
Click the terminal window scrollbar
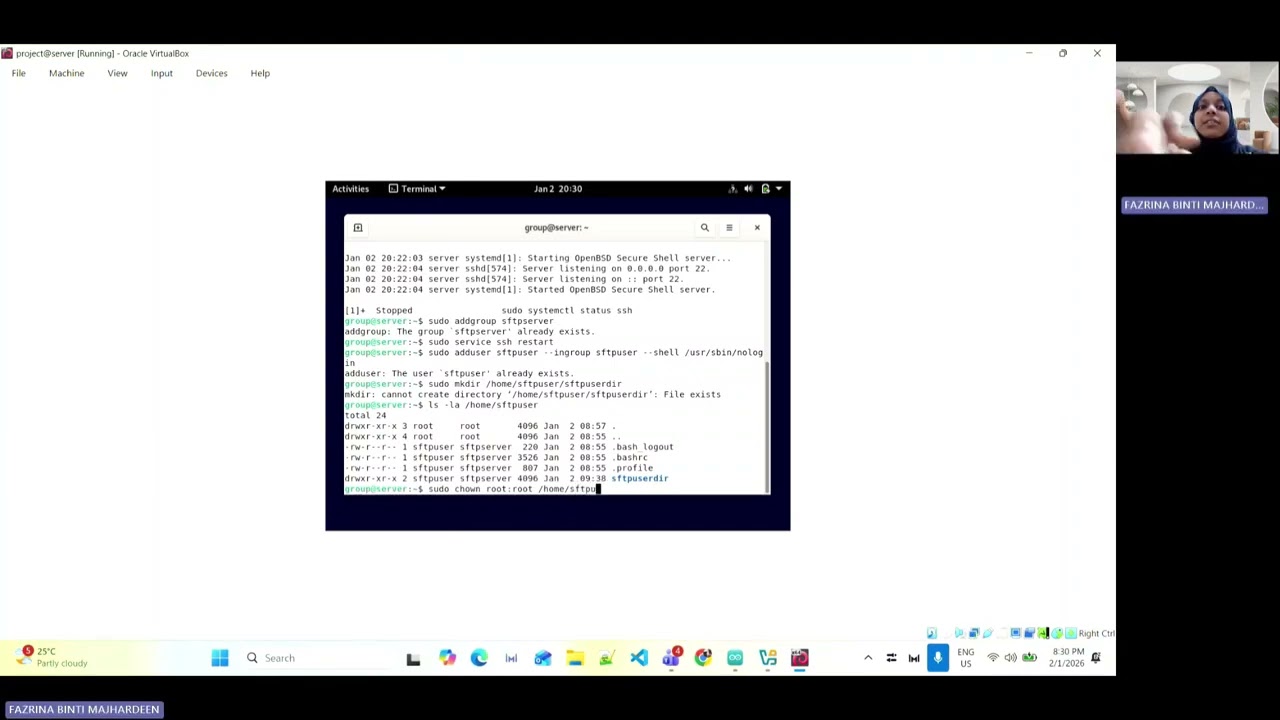click(x=767, y=425)
